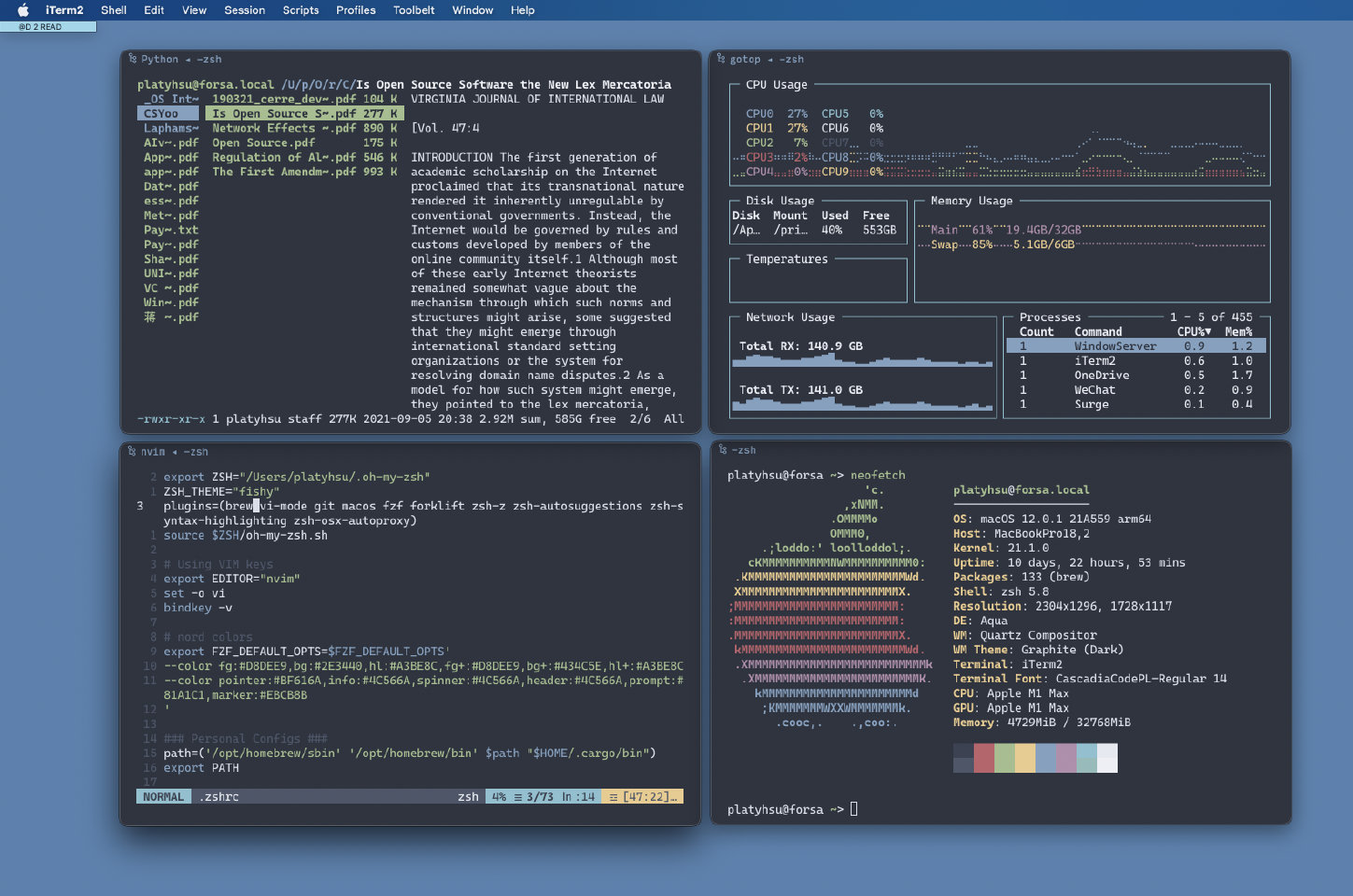Open the Scripts menu
The height and width of the screenshot is (896, 1353).
point(301,10)
